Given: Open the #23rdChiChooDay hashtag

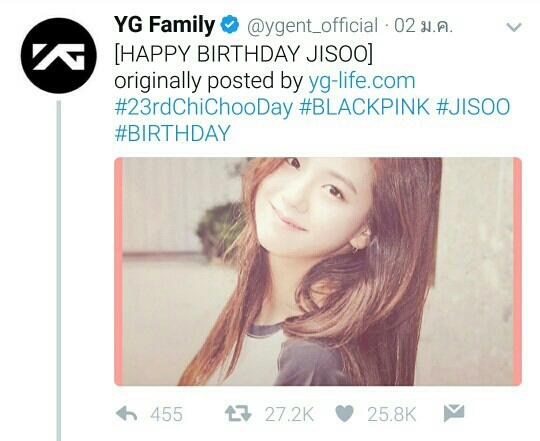Looking at the screenshot, I should pos(204,107).
